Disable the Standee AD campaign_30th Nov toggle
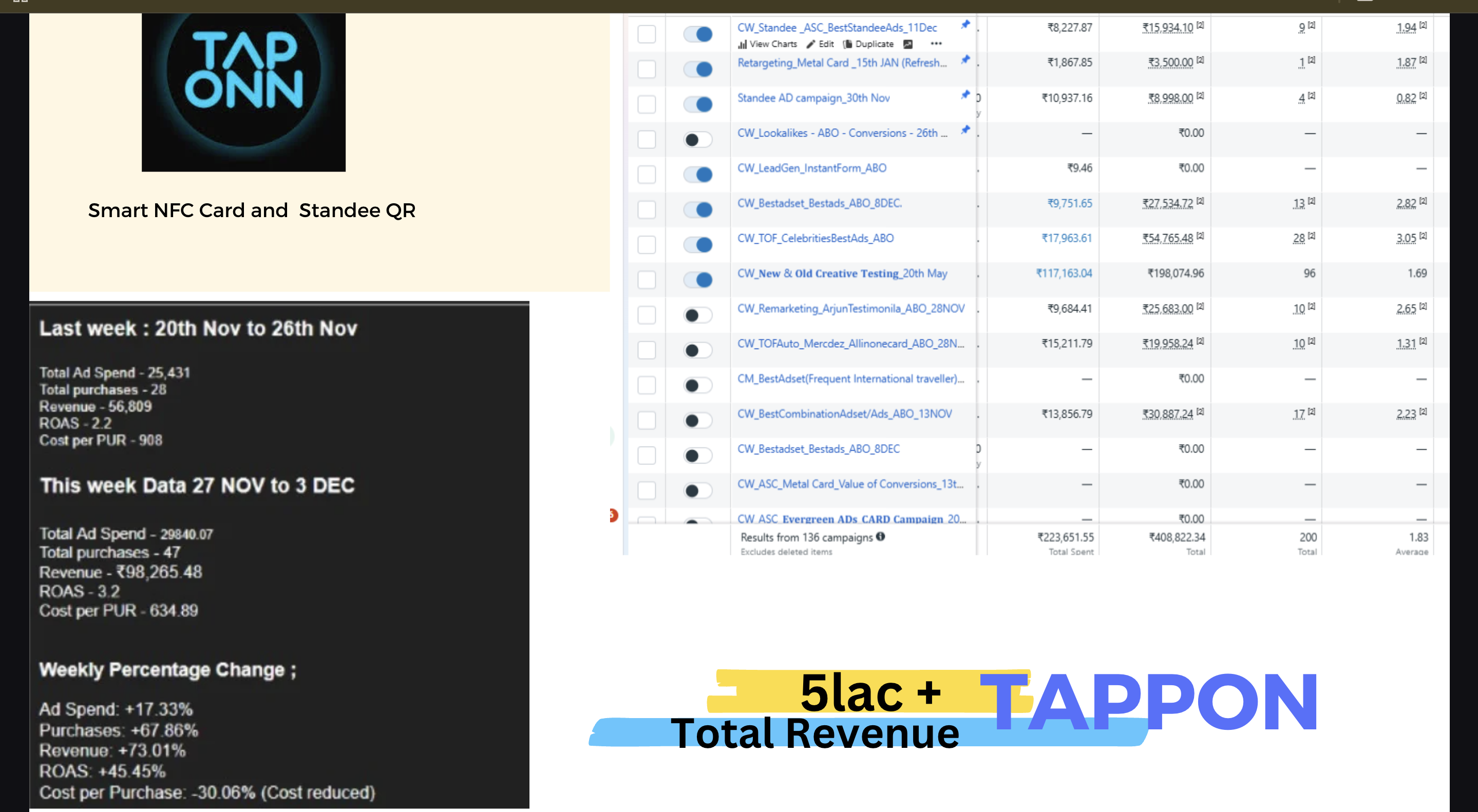Image resolution: width=1478 pixels, height=812 pixels. click(698, 104)
